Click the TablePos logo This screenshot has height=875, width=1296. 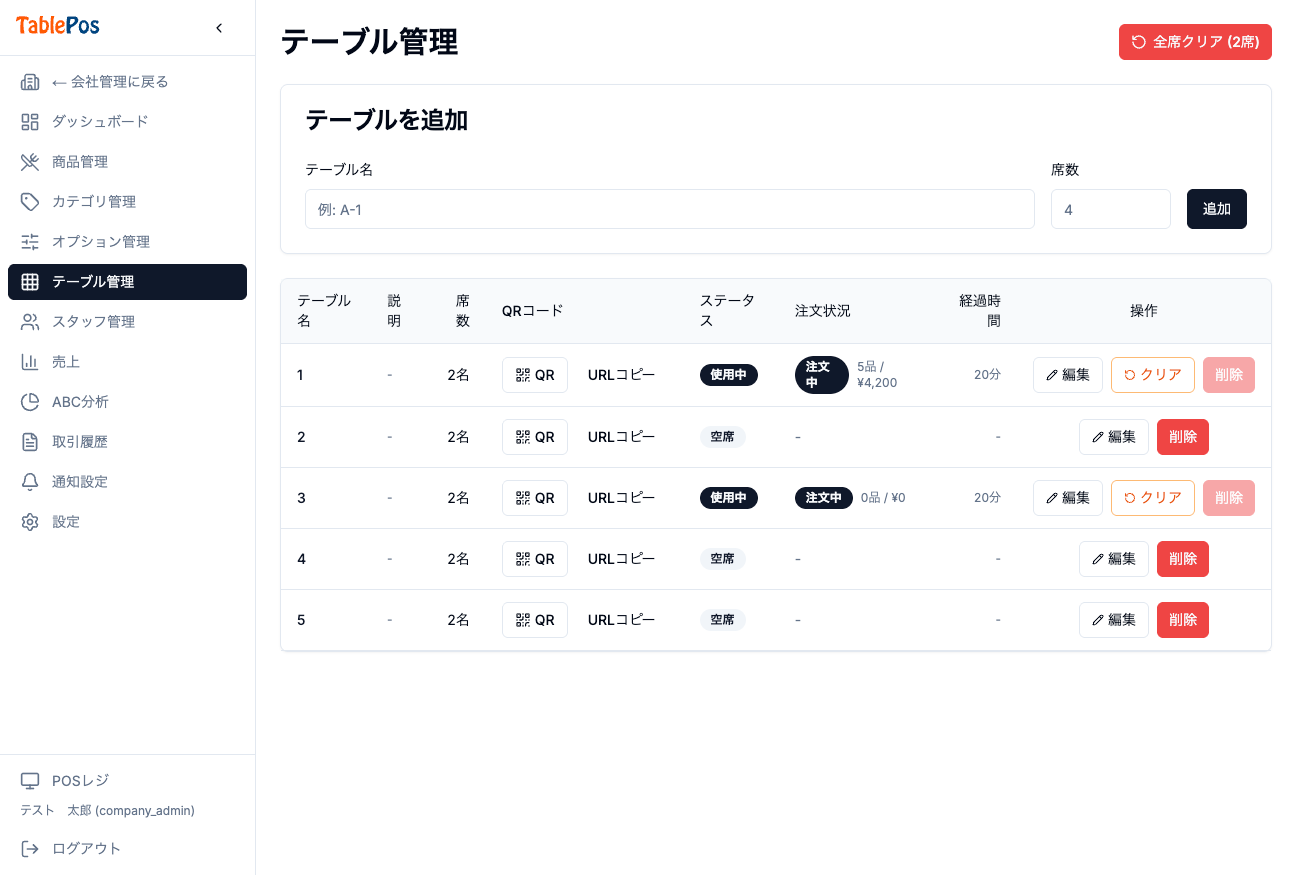pos(58,26)
